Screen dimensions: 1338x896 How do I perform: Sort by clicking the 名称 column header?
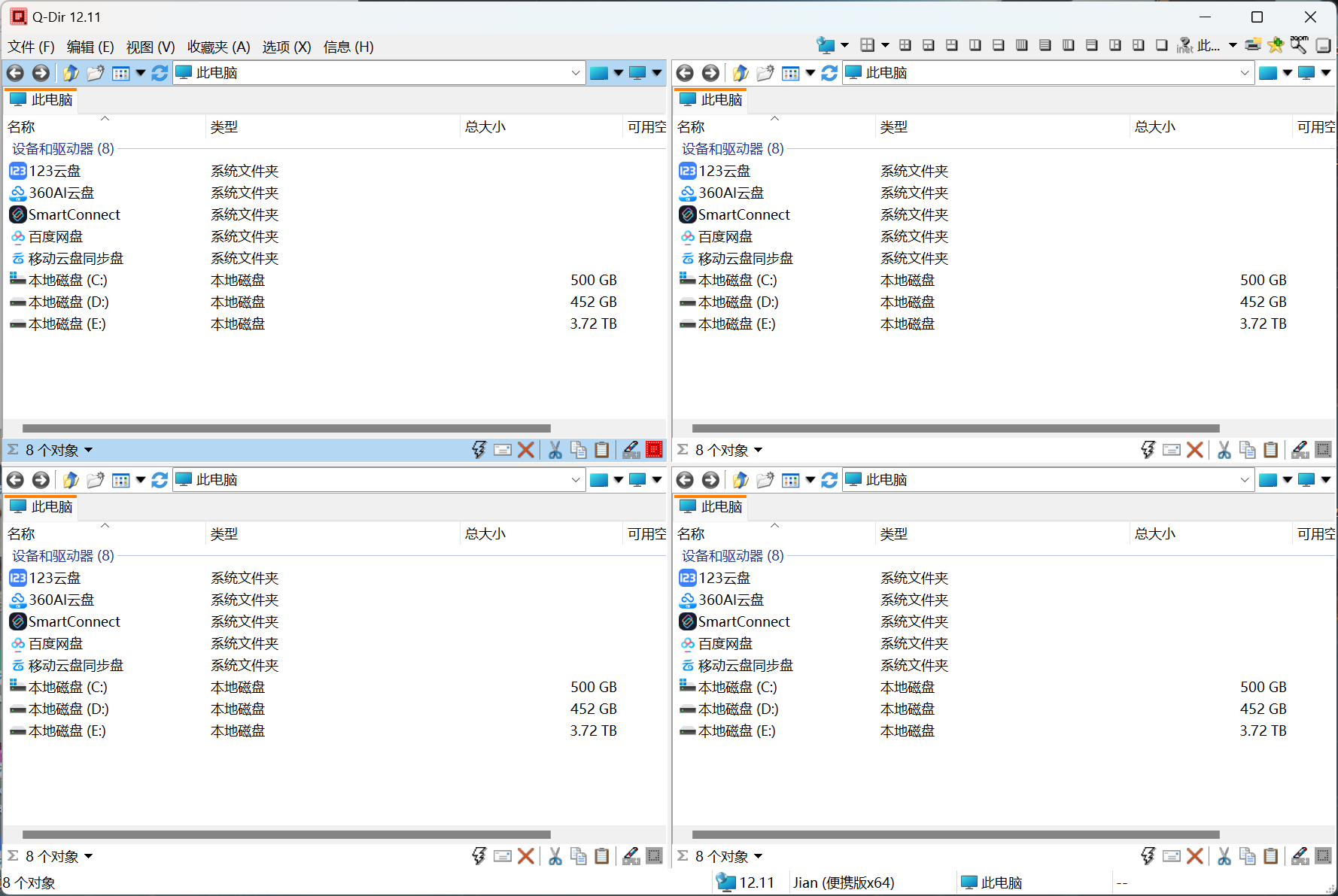coord(21,126)
